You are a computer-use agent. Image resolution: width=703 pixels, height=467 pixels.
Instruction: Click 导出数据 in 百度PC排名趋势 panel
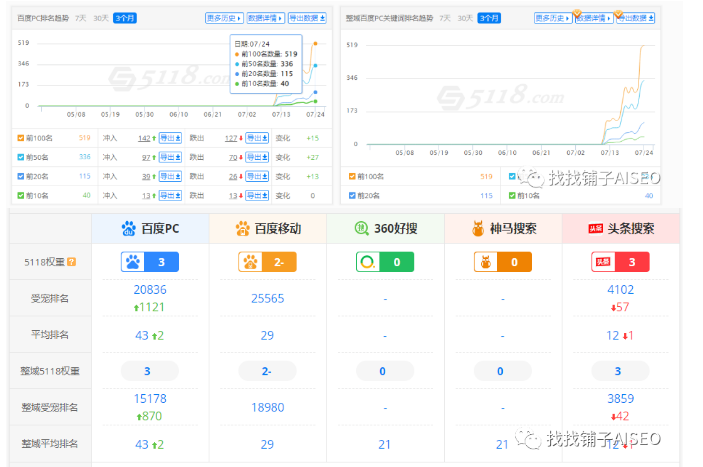coord(307,18)
